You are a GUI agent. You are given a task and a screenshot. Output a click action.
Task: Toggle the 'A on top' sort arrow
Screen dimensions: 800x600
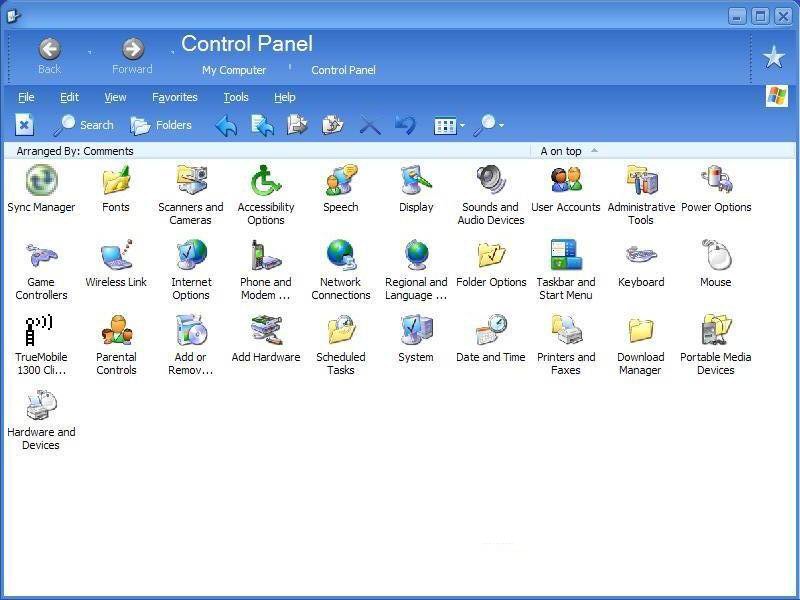pyautogui.click(x=594, y=151)
